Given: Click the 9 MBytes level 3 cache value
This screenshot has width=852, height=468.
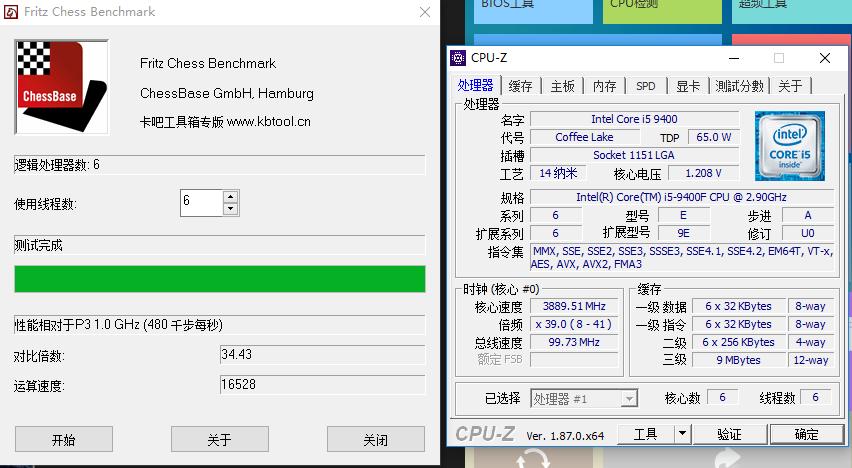Looking at the screenshot, I should point(738,360).
